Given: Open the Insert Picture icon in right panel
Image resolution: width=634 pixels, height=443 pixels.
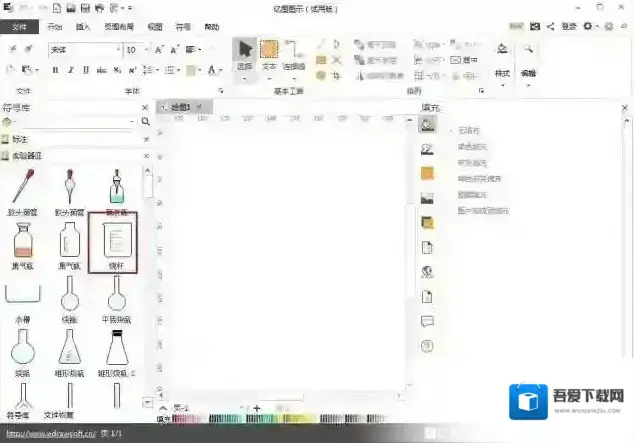Looking at the screenshot, I should click(x=427, y=198).
